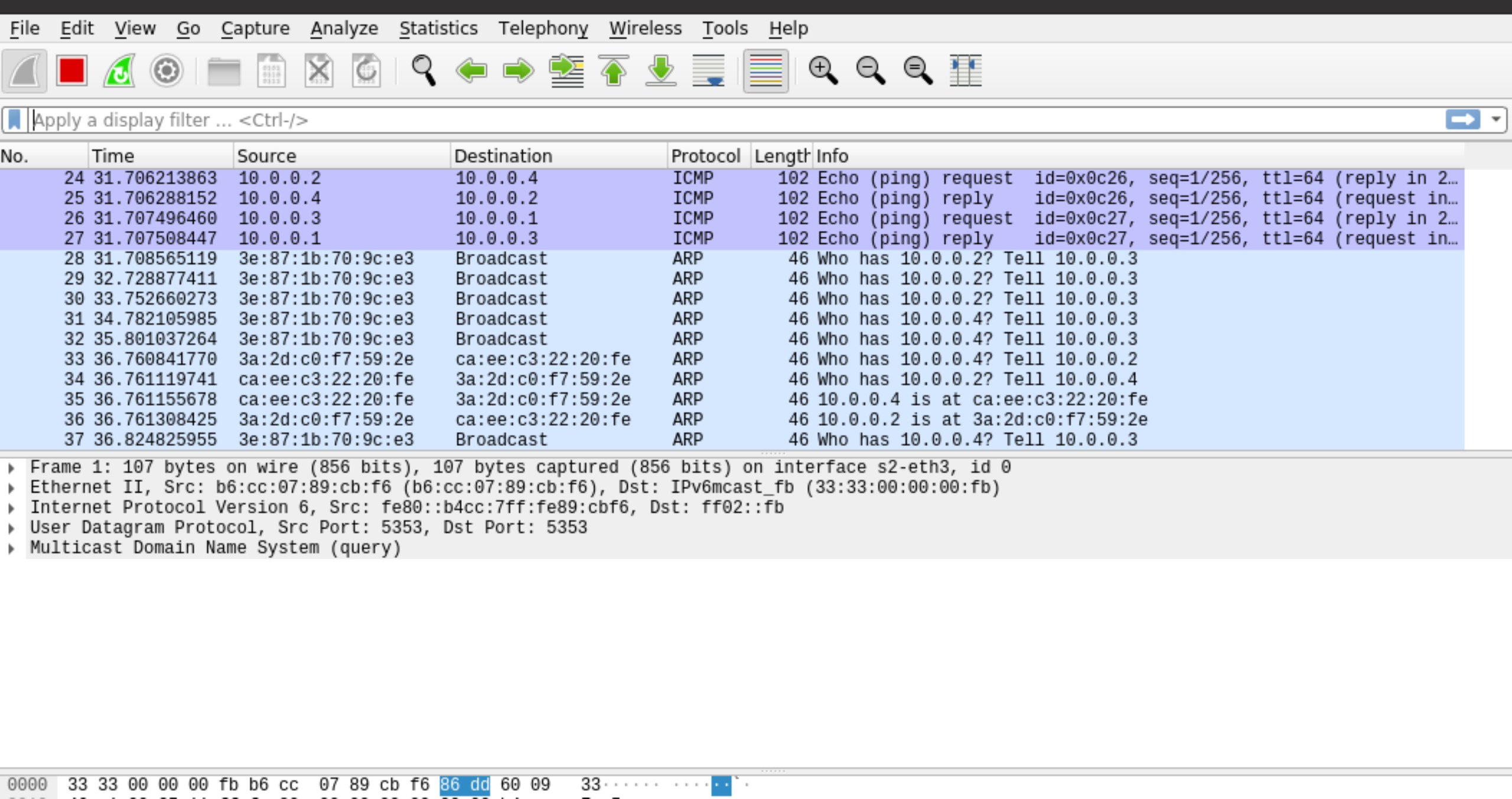Click the Find packet magnifier icon
1512x799 pixels.
coord(423,71)
